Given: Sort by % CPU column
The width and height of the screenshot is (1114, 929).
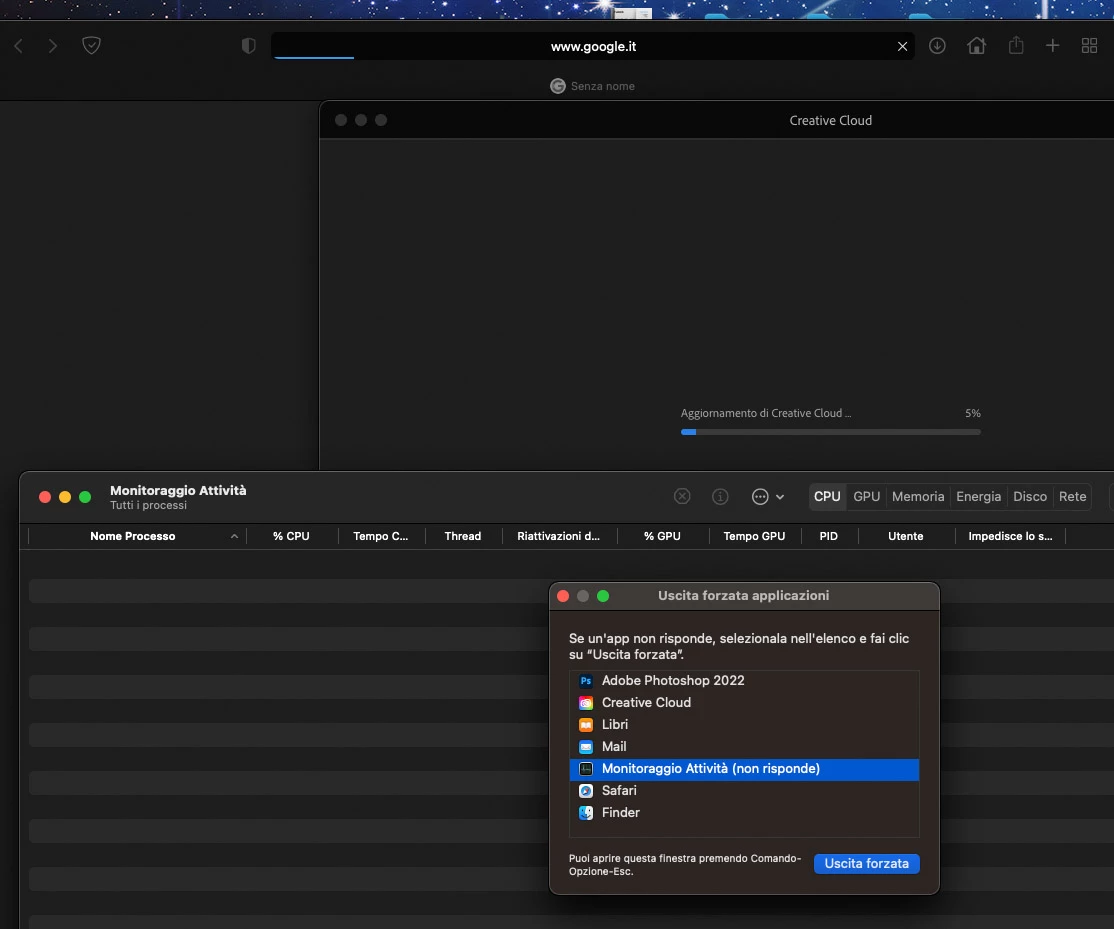Looking at the screenshot, I should click(x=291, y=536).
